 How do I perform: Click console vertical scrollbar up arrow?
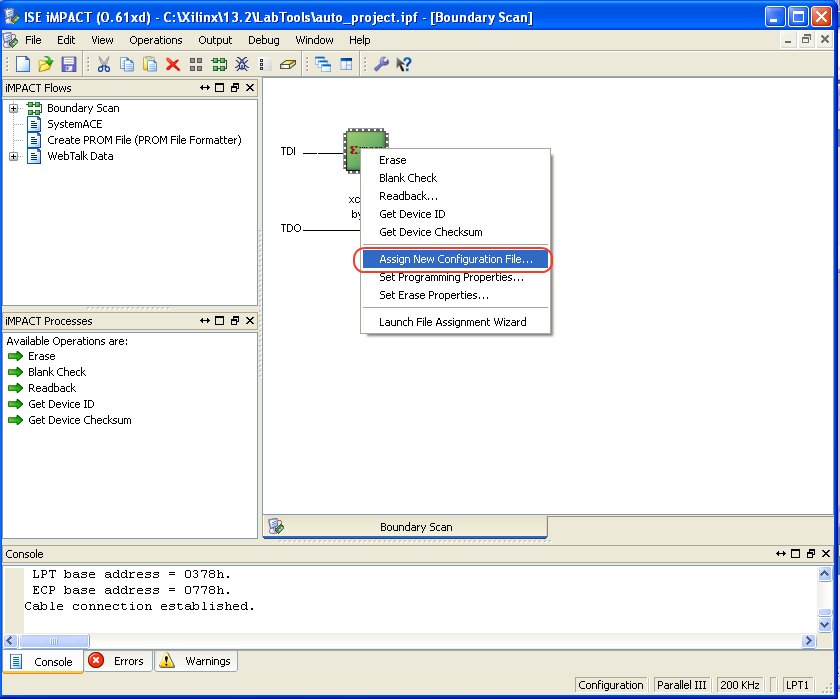[x=825, y=574]
